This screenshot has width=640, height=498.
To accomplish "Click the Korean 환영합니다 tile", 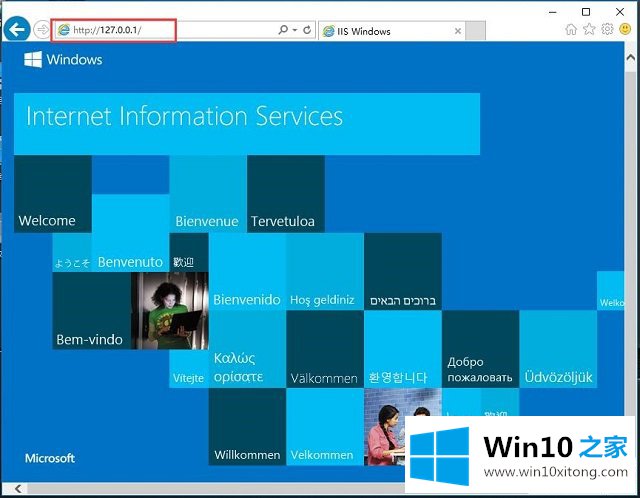I will 403,349.
